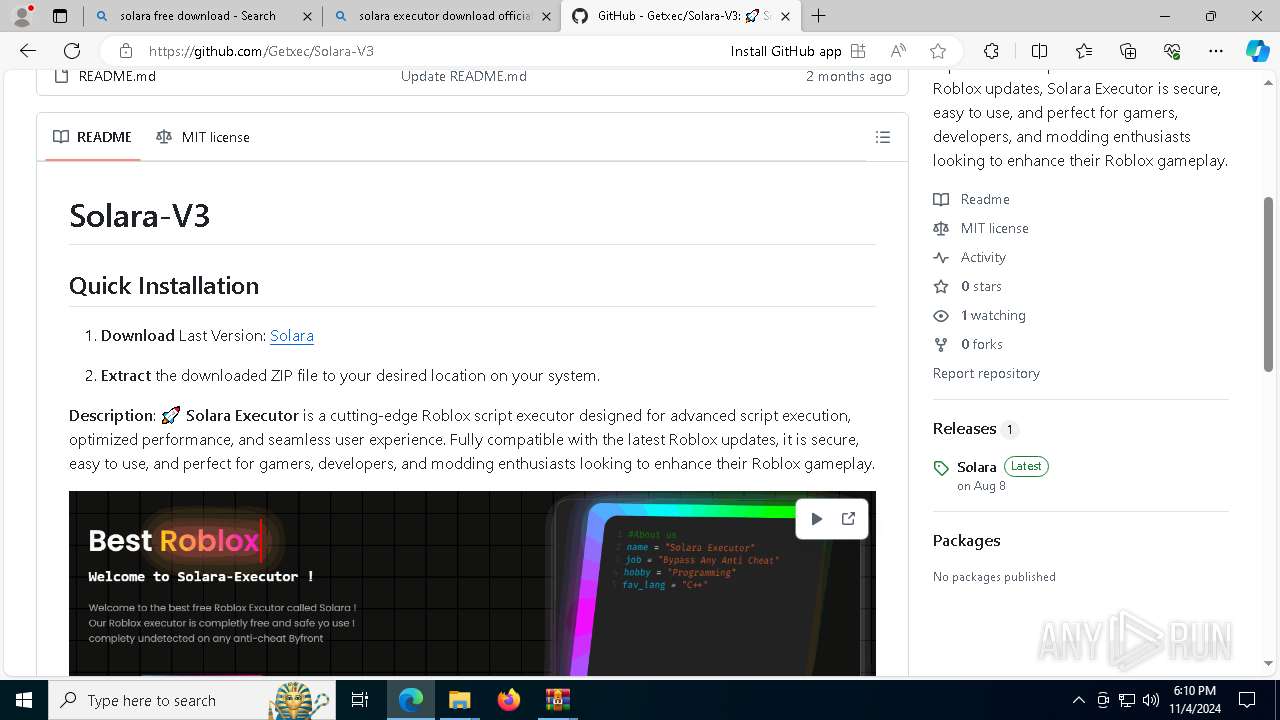The height and width of the screenshot is (720, 1280).
Task: Open README outline list icon
Action: click(882, 137)
